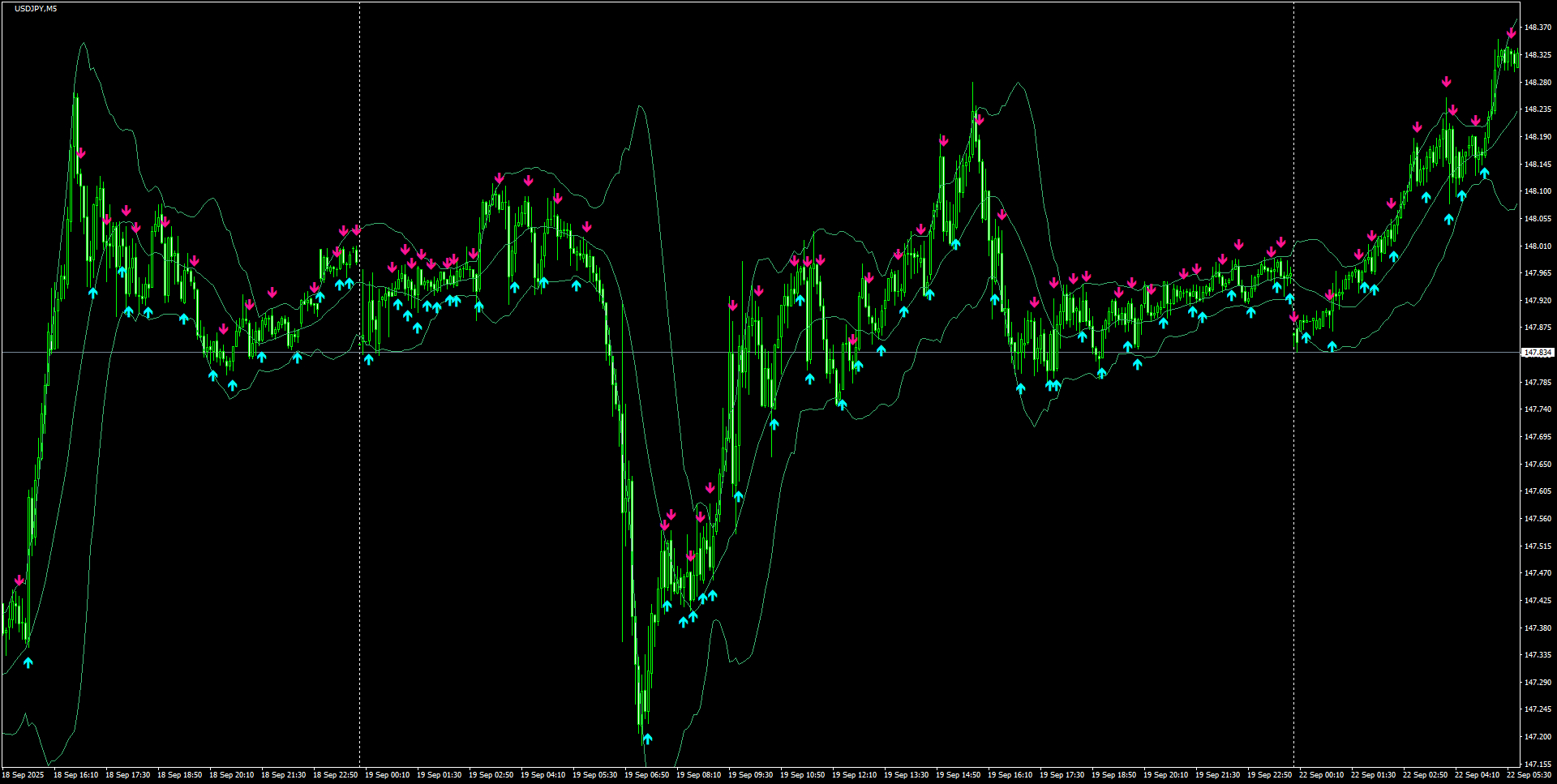Select the pink sell arrow at the top-right peak
The image size is (1557, 784).
pyautogui.click(x=1510, y=34)
